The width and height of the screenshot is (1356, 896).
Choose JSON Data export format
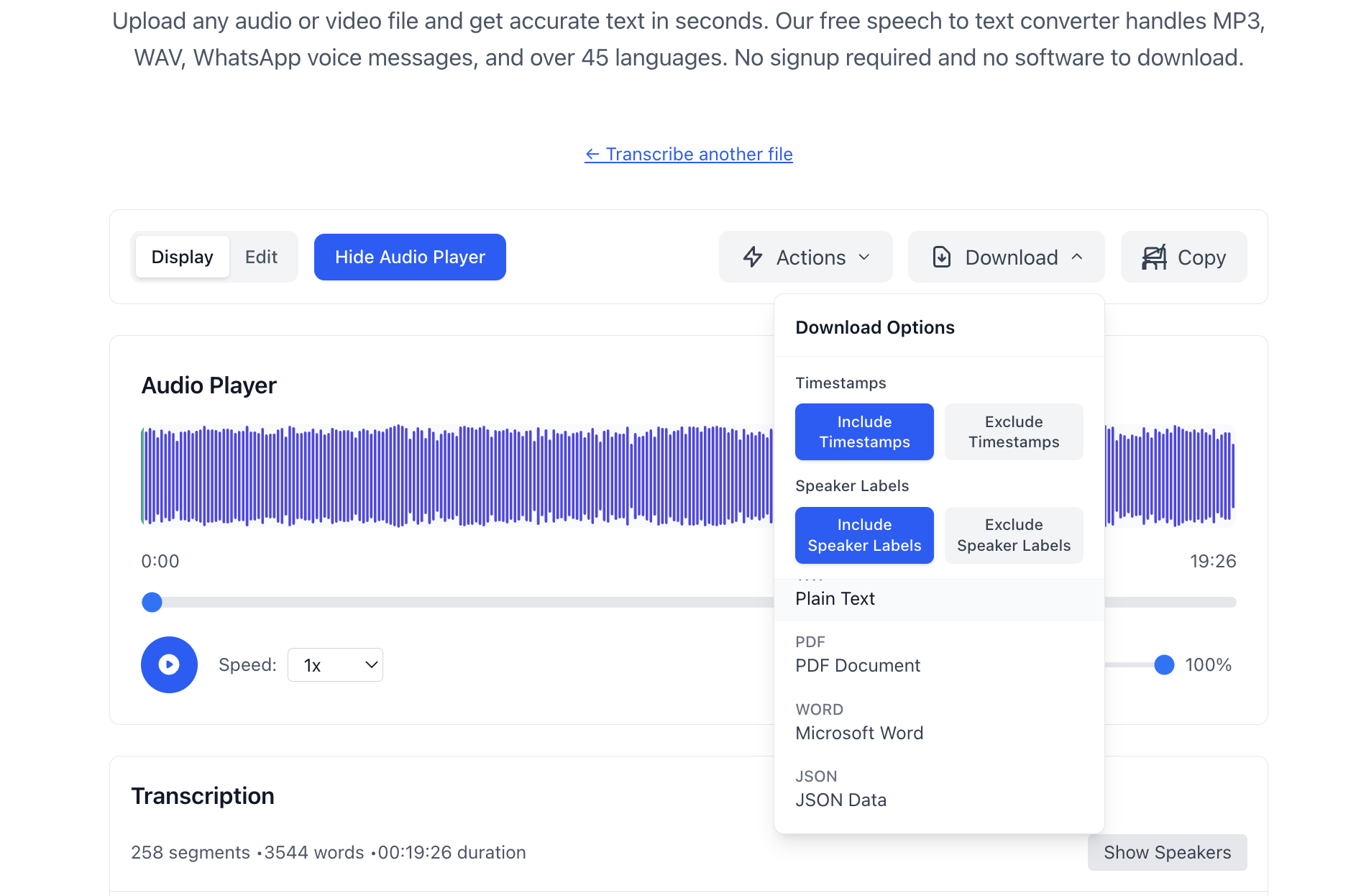click(840, 800)
